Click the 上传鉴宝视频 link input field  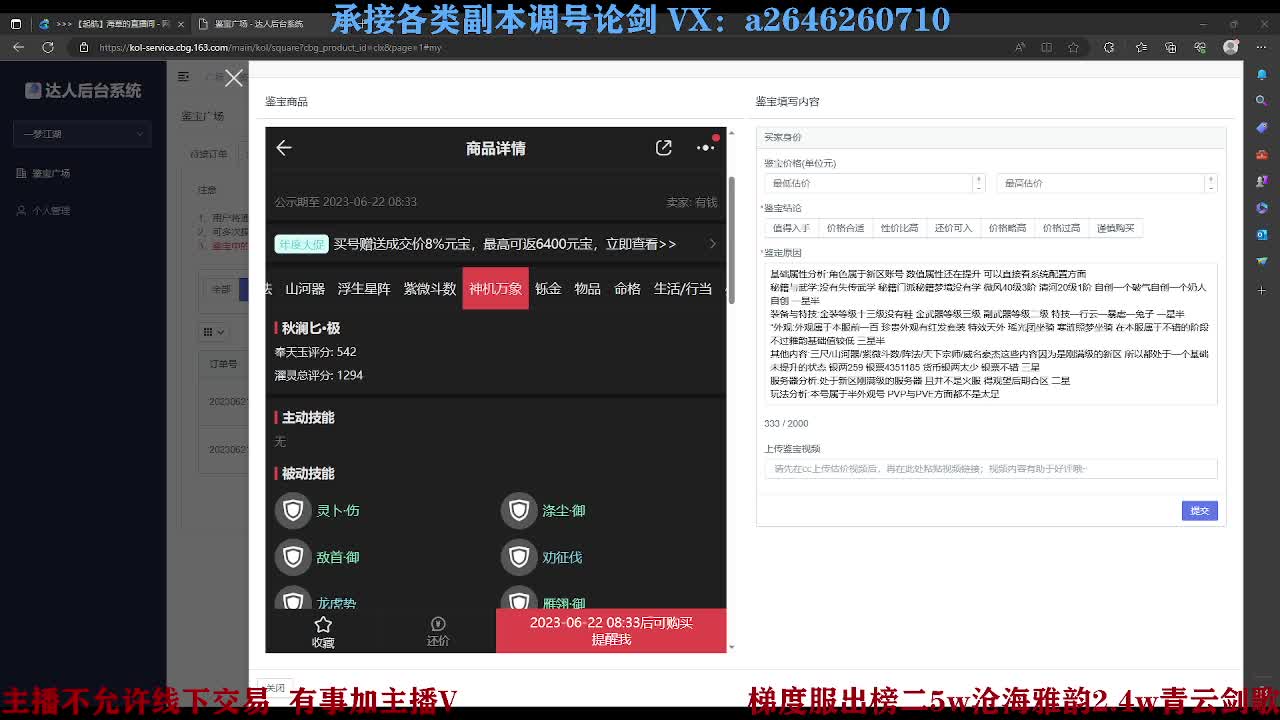pyautogui.click(x=991, y=468)
